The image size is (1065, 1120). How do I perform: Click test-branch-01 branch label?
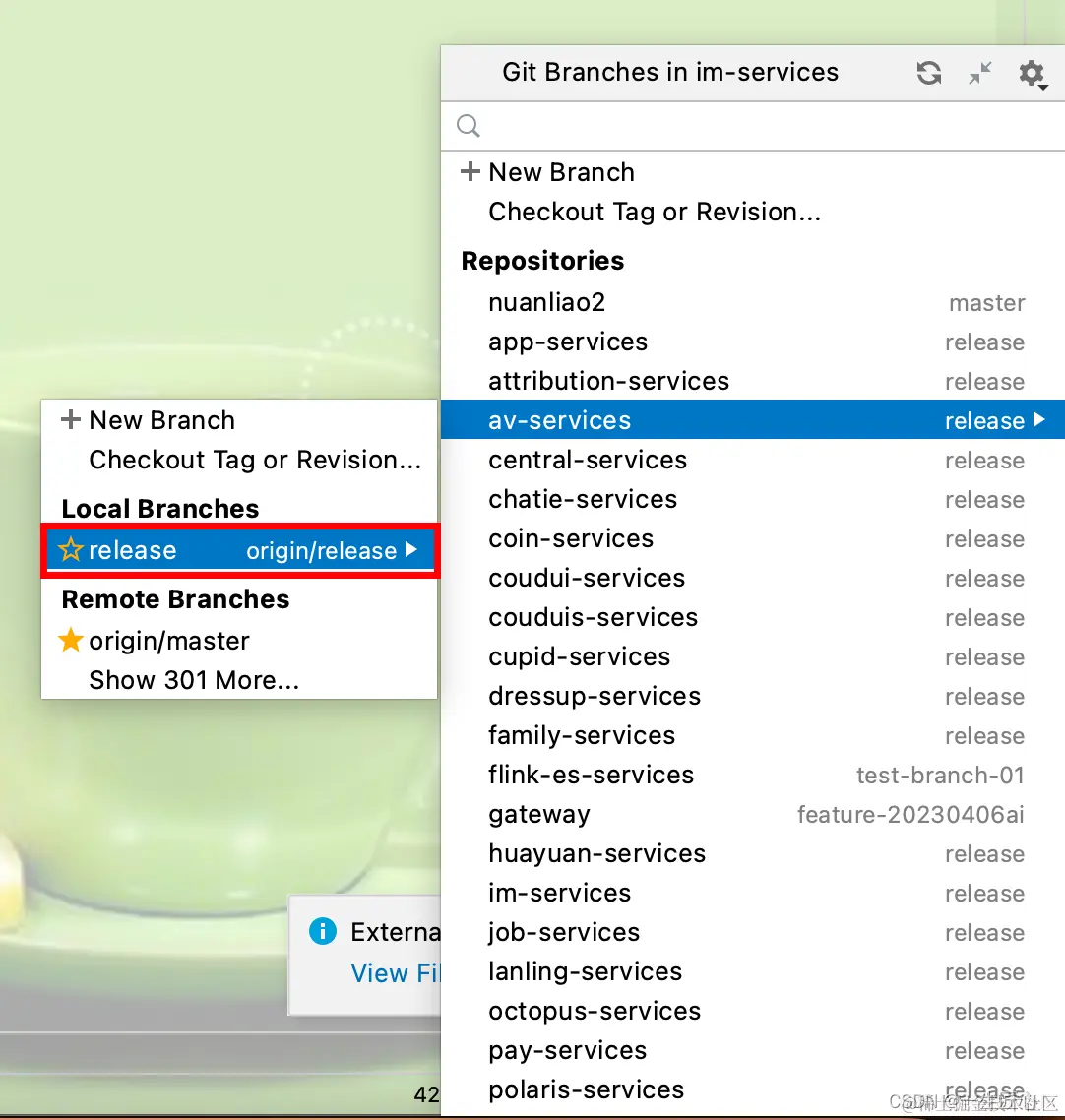[940, 775]
